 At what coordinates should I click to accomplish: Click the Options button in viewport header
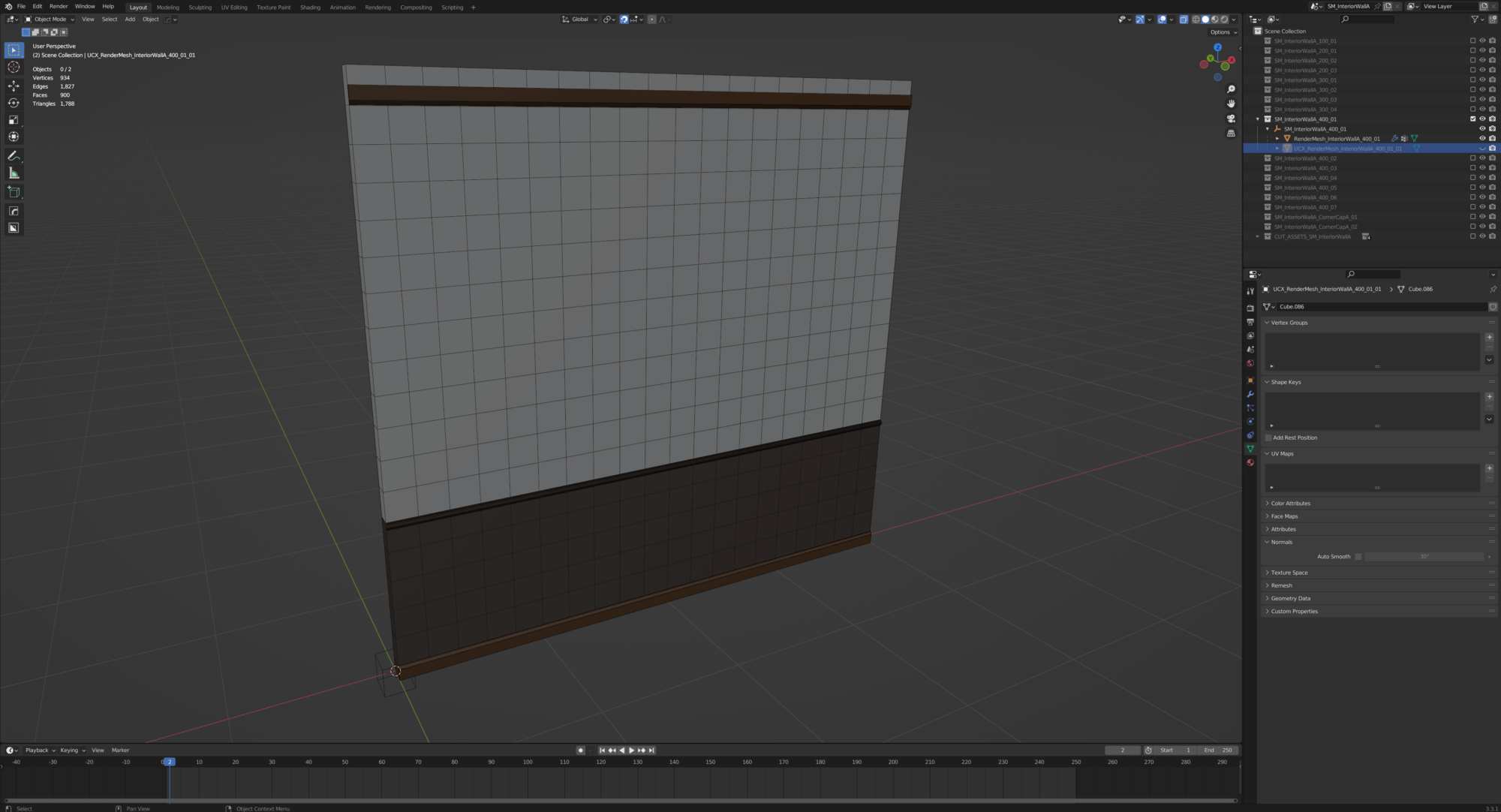[x=1223, y=32]
